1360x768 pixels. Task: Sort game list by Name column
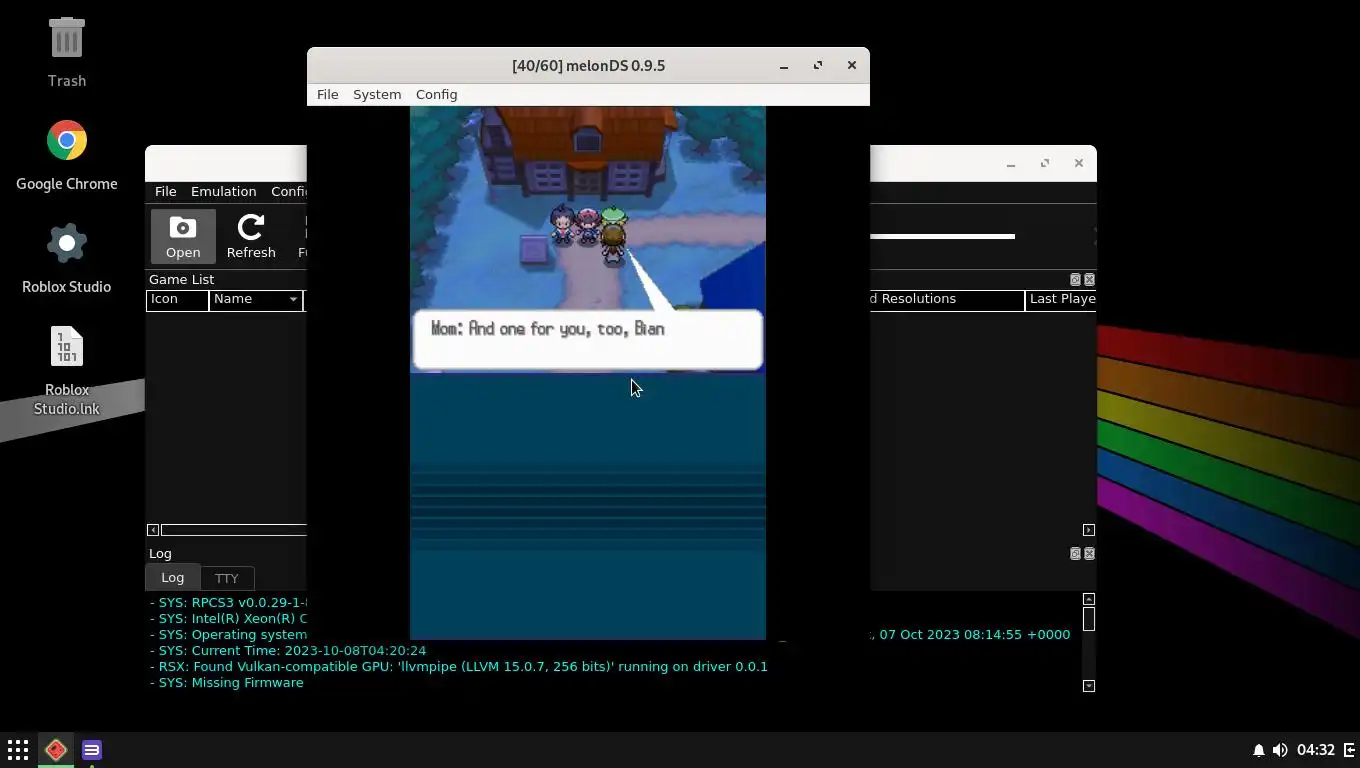(255, 299)
